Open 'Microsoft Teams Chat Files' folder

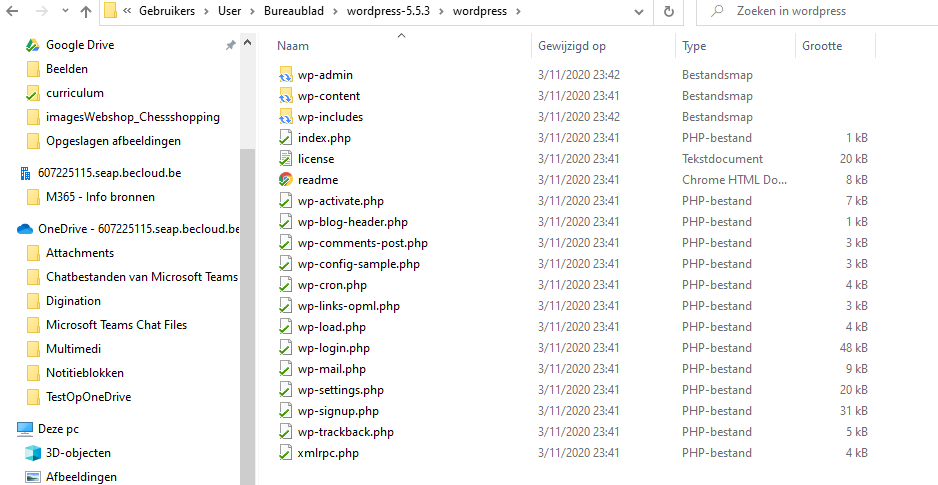116,325
